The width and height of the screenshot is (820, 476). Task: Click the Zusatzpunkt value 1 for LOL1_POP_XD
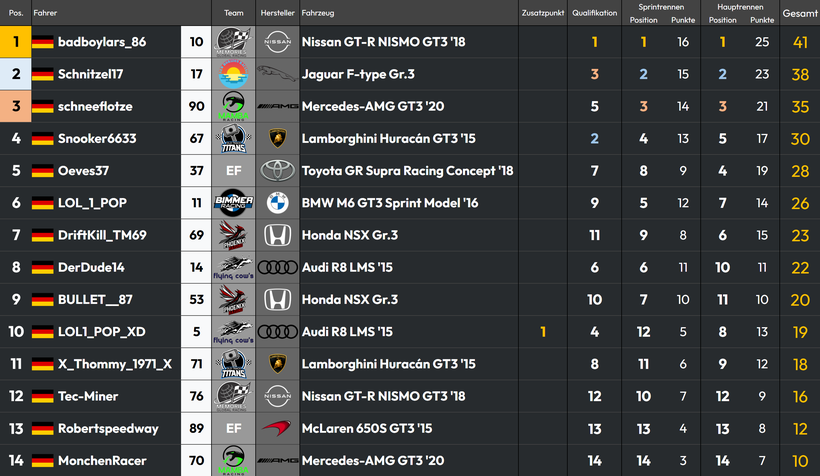pyautogui.click(x=543, y=332)
